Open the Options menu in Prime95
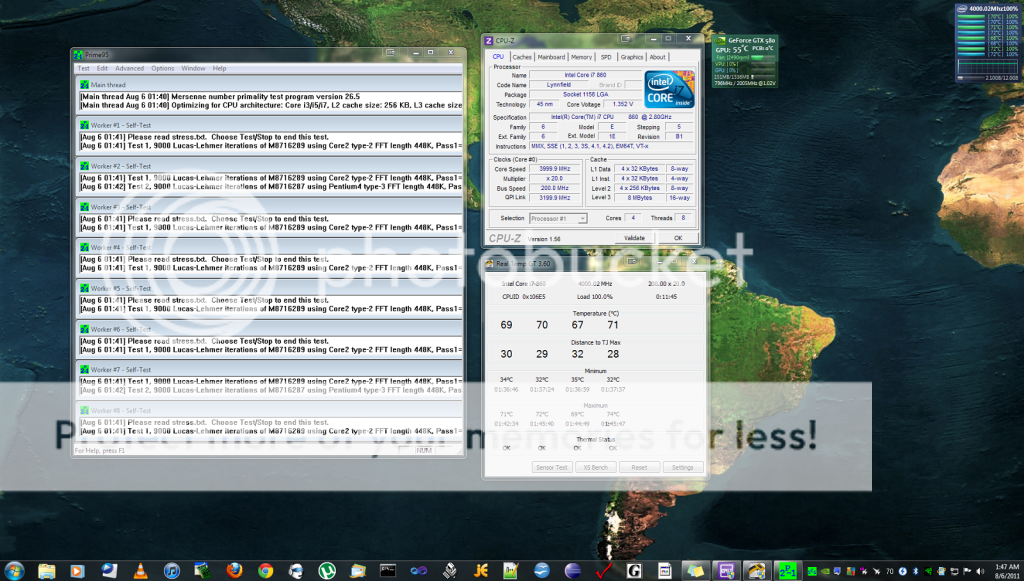The image size is (1024, 581). (x=162, y=68)
